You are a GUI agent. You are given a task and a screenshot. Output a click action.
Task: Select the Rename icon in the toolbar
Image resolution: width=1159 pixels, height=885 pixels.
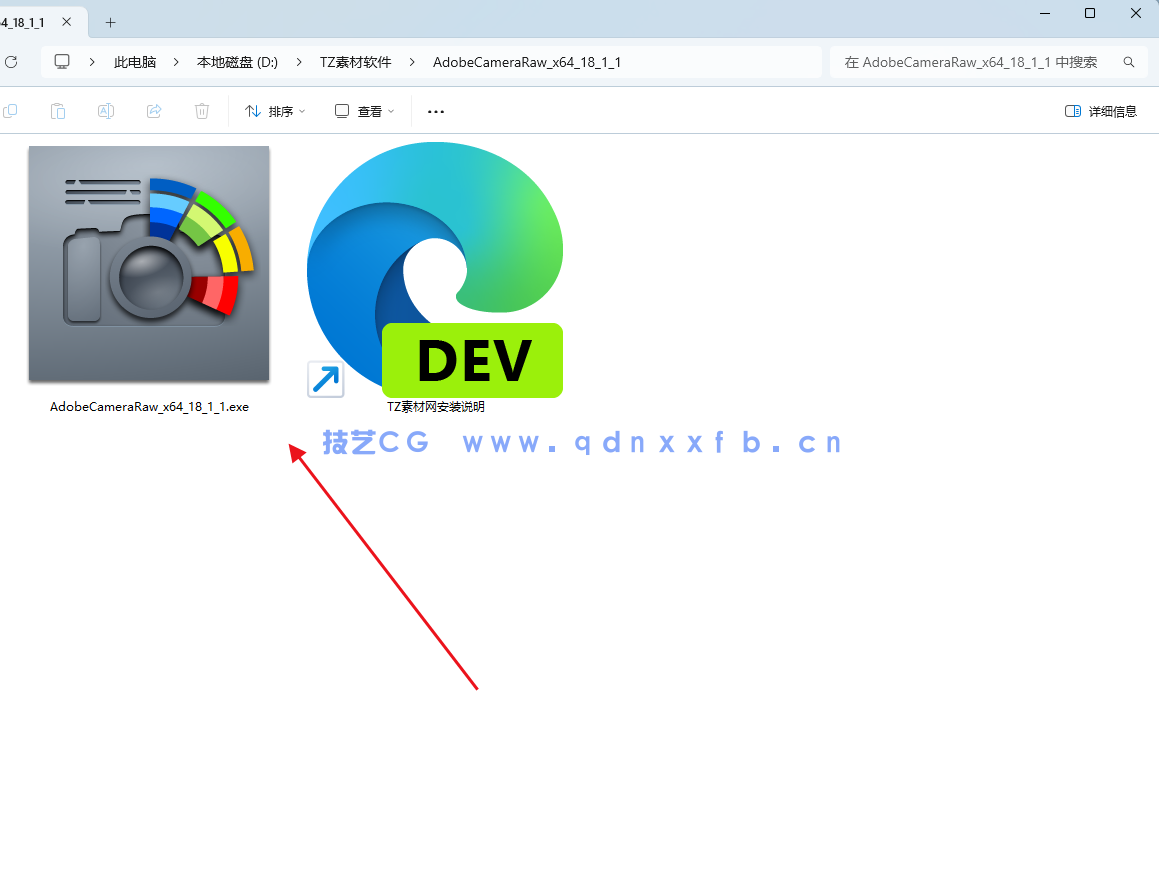[106, 111]
